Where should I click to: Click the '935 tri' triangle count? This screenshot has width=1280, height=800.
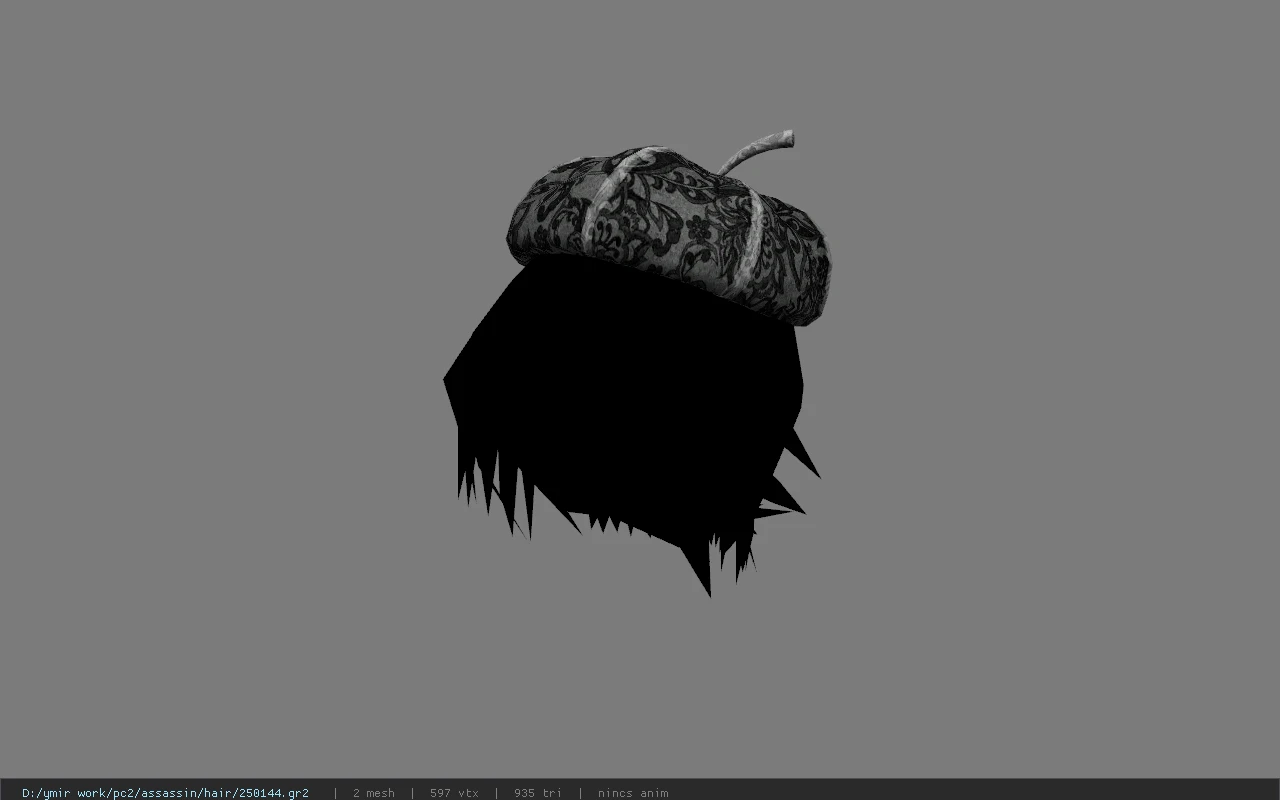click(x=538, y=793)
